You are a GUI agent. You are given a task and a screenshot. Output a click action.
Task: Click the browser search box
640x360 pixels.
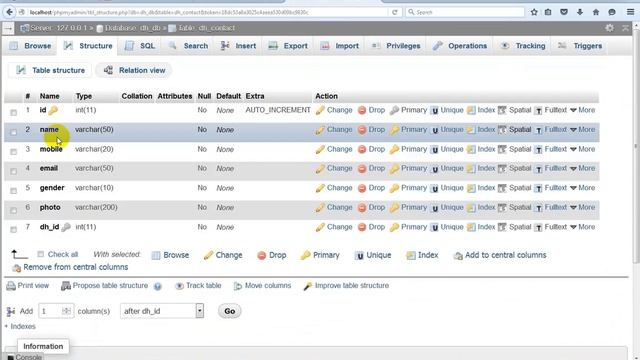coord(465,12)
